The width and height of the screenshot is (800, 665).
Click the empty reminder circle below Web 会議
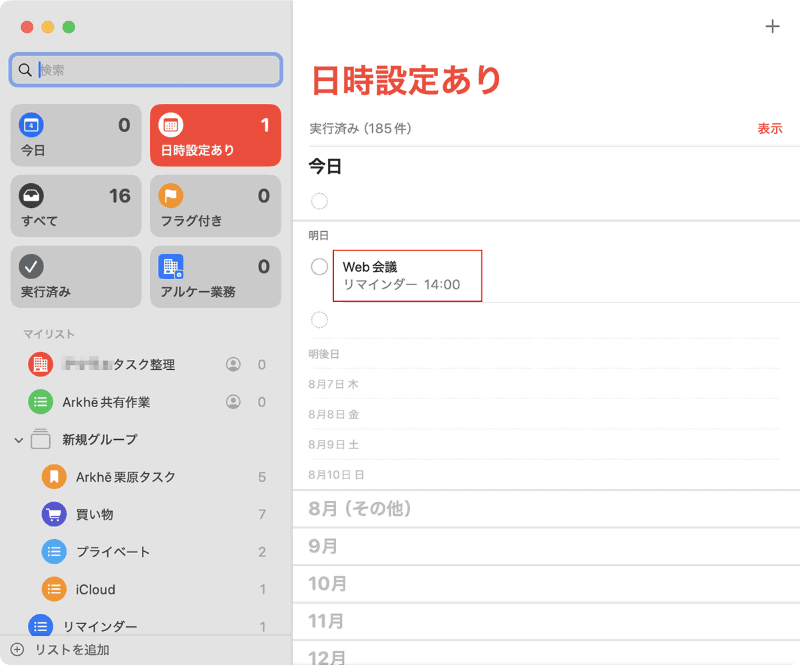[319, 320]
